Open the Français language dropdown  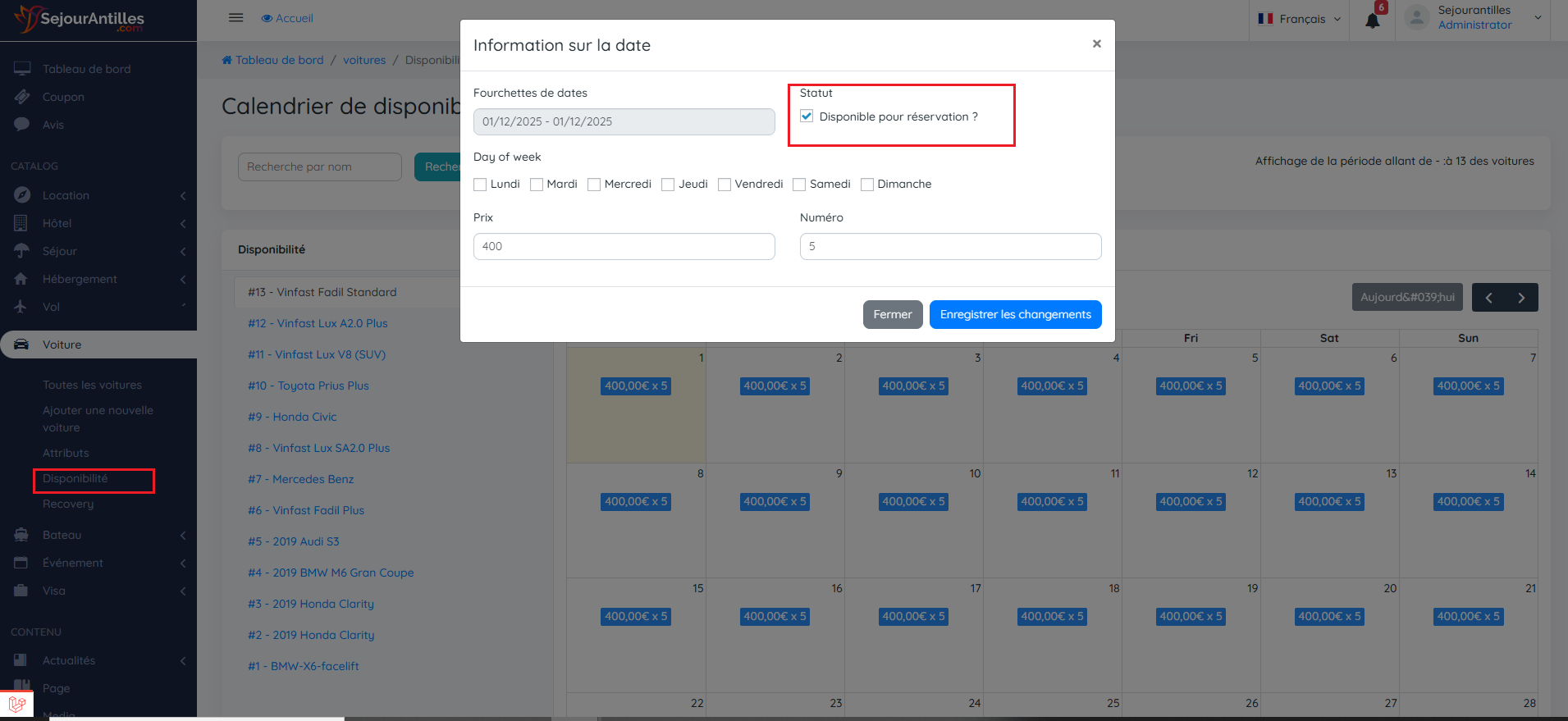1301,19
